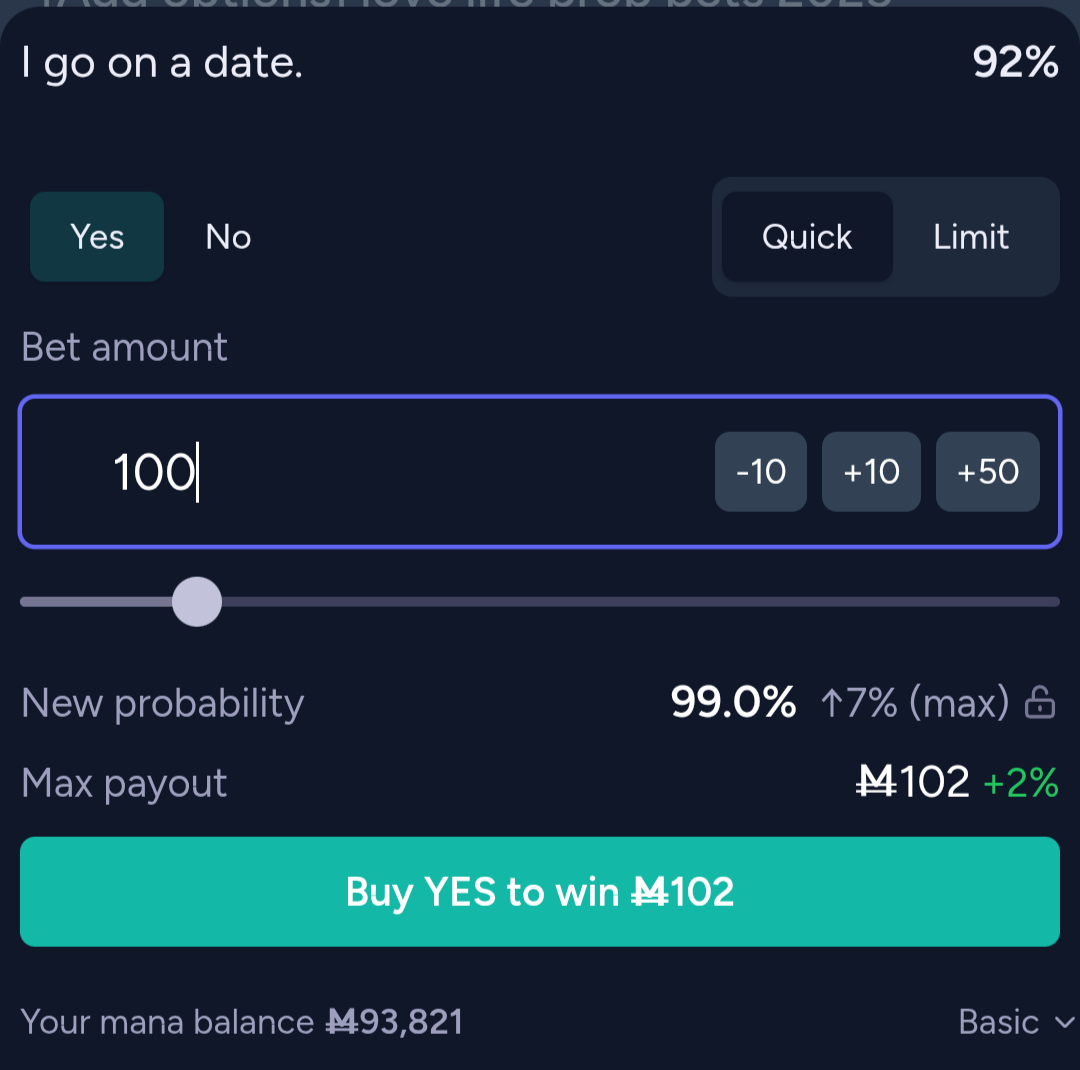Subtract 10 from bet amount

coord(761,472)
